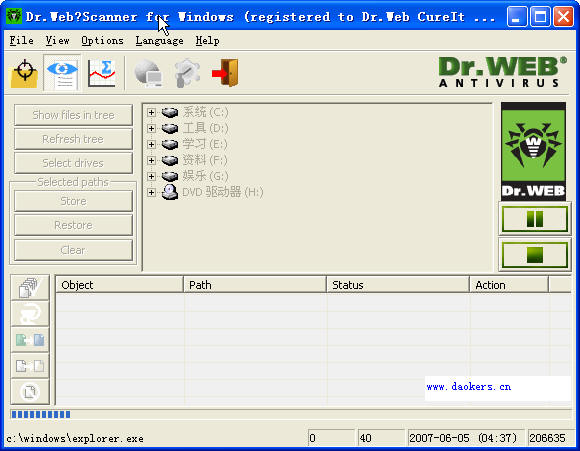
Task: Click the scan target folder icon
Action: 24,73
